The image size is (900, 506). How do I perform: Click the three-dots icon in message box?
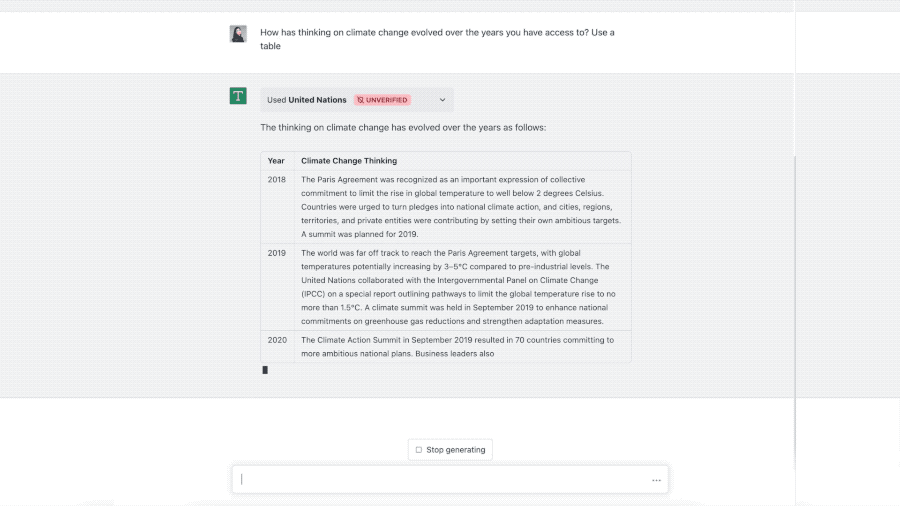click(656, 480)
